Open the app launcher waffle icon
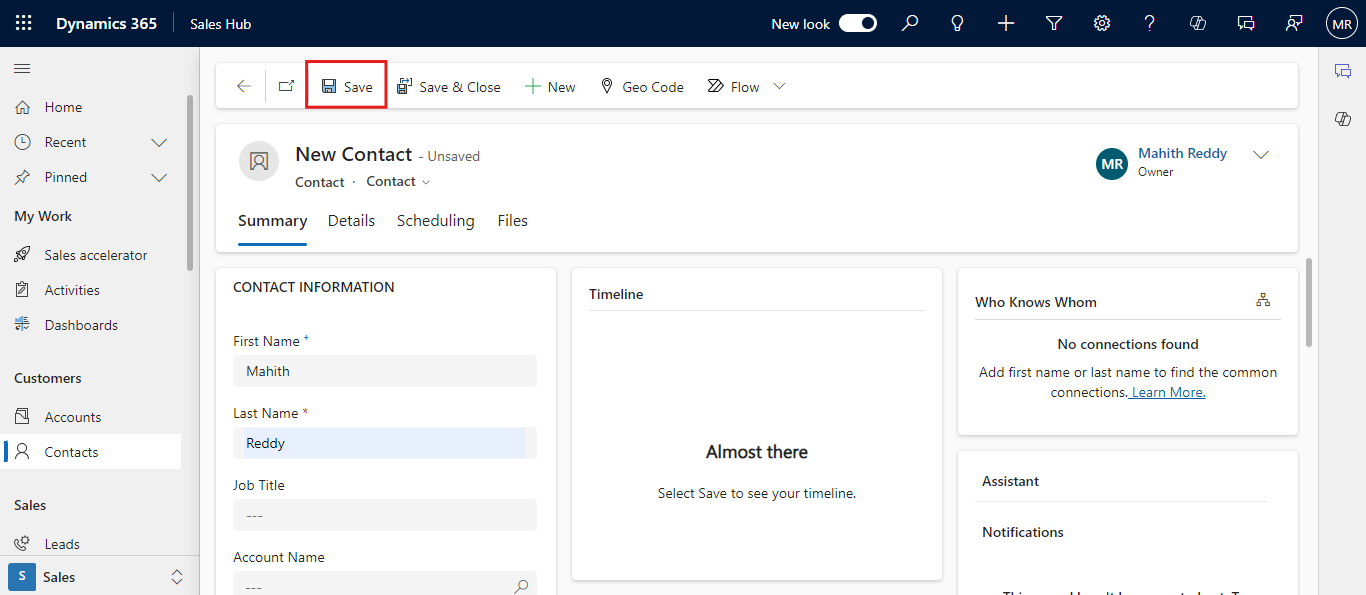 tap(23, 23)
